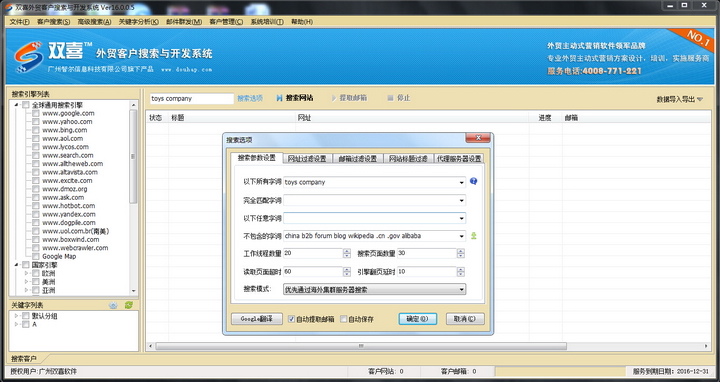Click green import icon beside excluded words field
This screenshot has height=382, width=720.
click(x=473, y=236)
